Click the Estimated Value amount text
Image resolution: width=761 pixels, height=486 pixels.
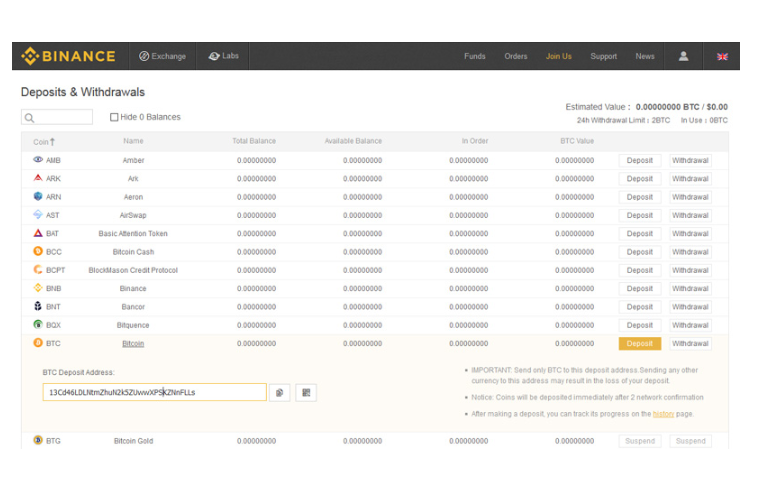[682, 107]
